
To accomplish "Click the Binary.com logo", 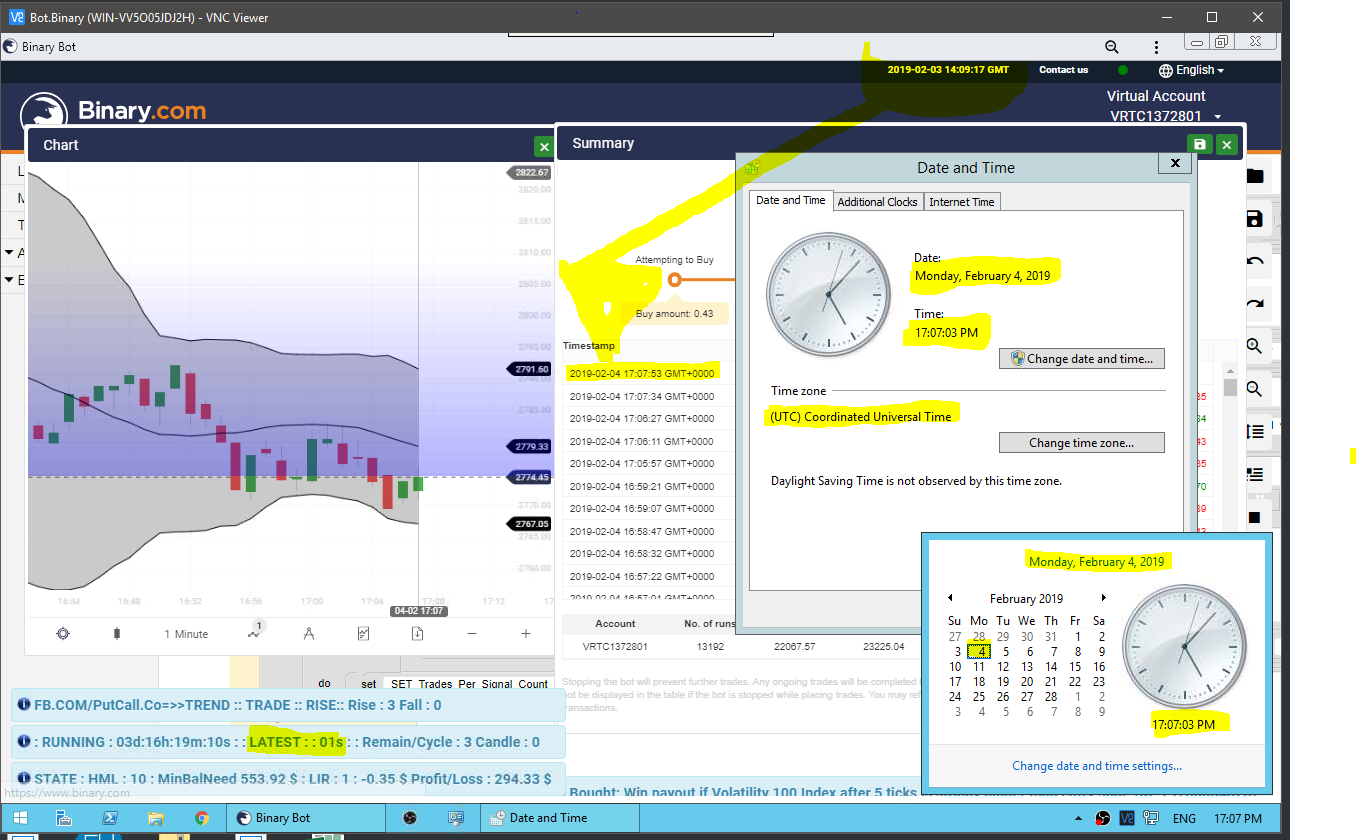I will tap(113, 111).
